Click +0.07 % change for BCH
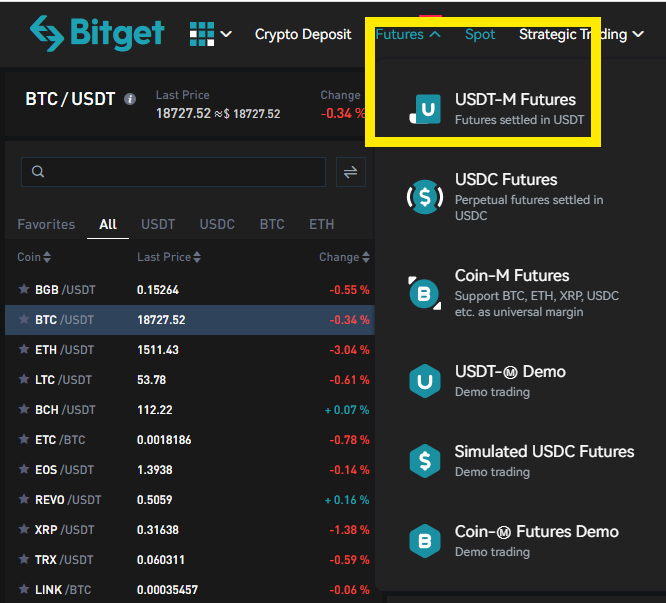This screenshot has width=666, height=603. click(347, 410)
